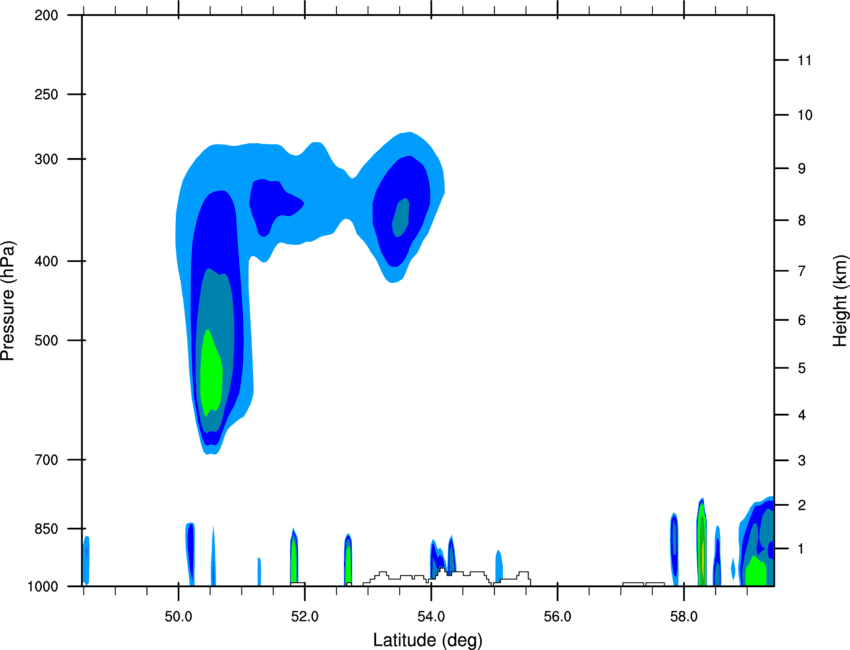850x650 pixels.
Task: Click the 300 pressure axis label
Action: click(x=46, y=159)
